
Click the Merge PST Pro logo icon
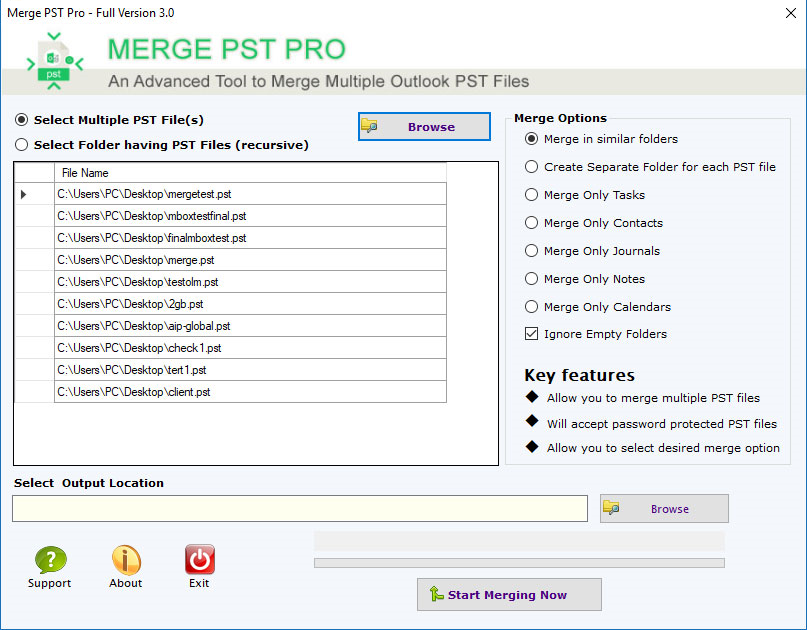pos(54,61)
